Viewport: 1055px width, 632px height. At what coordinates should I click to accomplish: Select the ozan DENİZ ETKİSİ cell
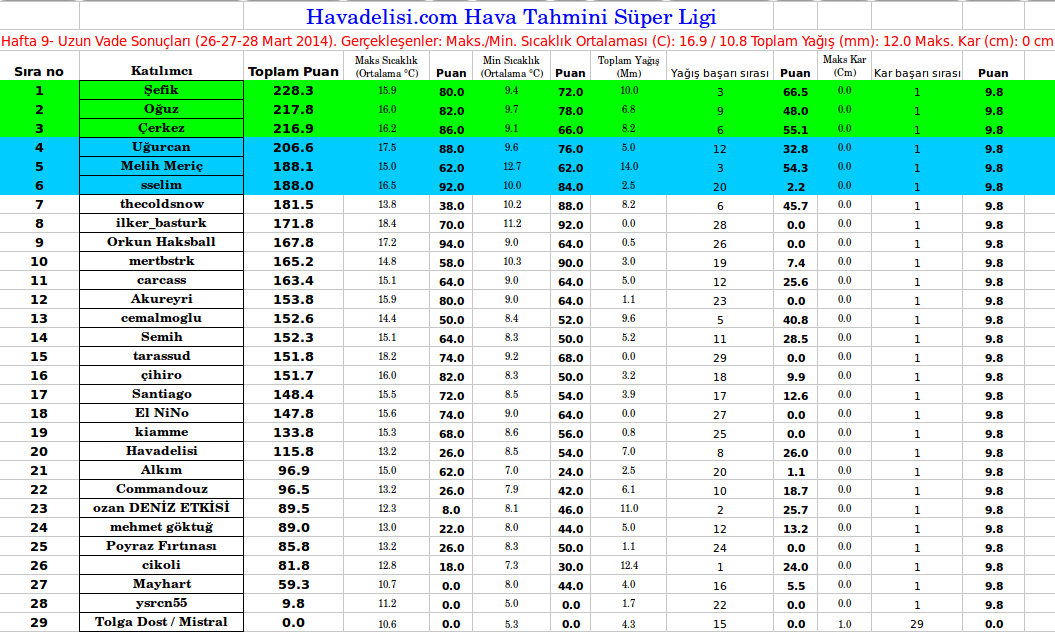coord(161,508)
